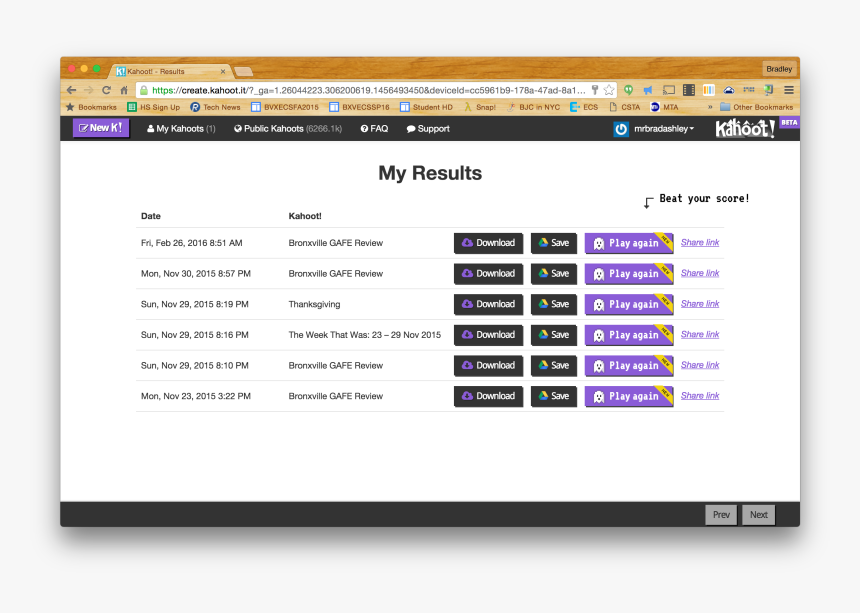Viewport: 860px width, 613px height.
Task: Go to previous page with Prev
Action: (x=721, y=515)
